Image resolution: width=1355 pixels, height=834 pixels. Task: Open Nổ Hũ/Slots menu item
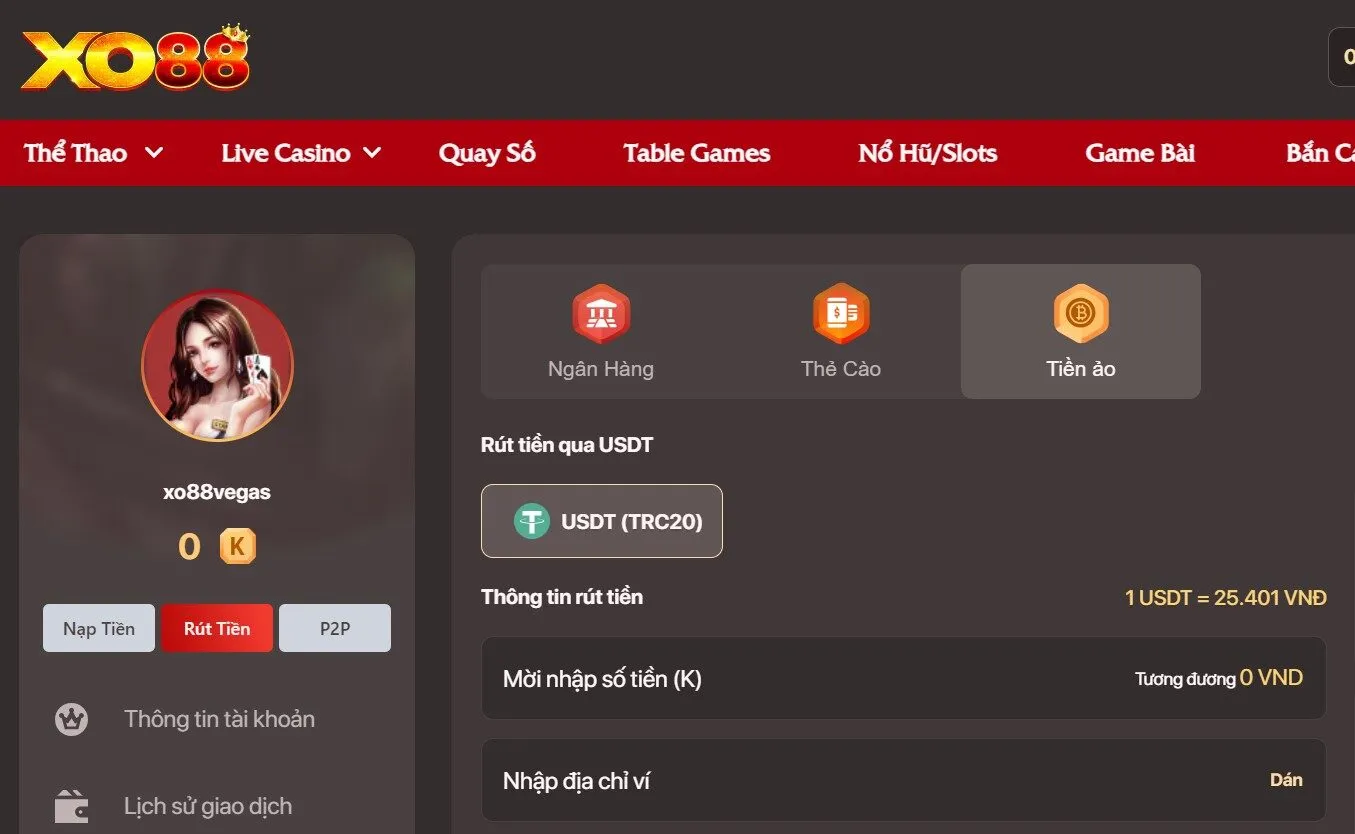point(928,153)
